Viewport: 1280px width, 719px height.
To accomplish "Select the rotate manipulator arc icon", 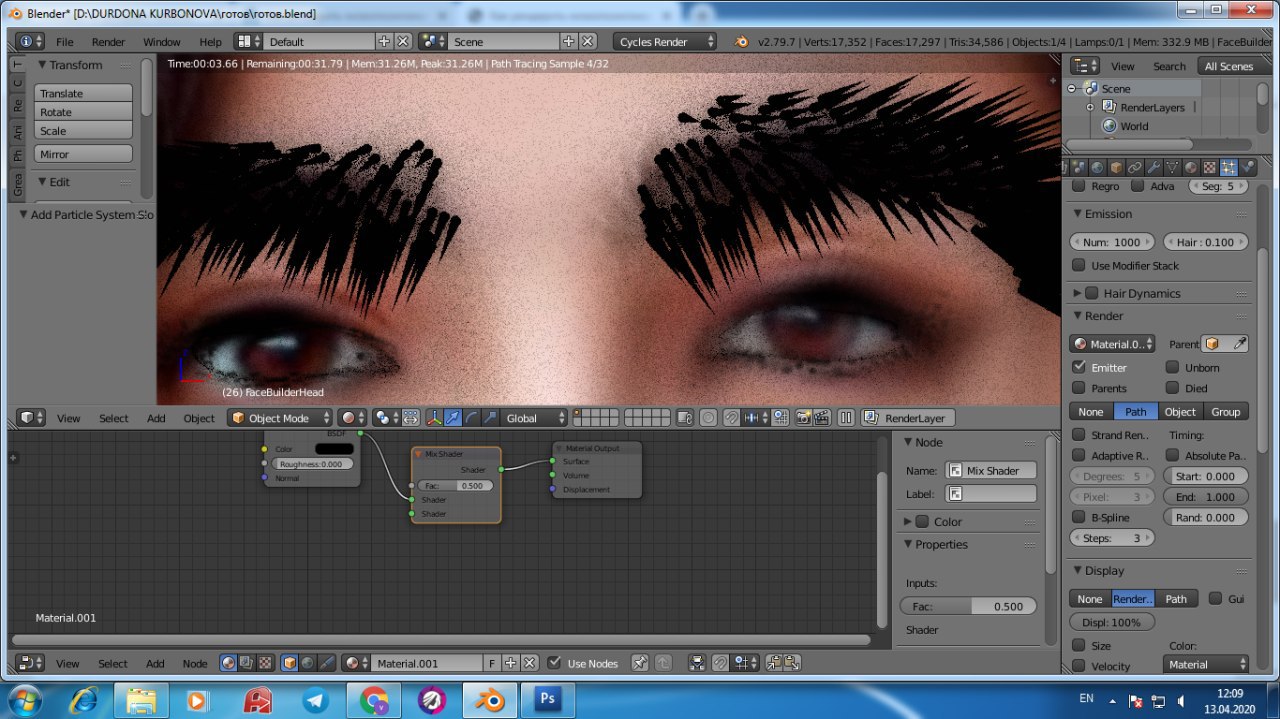I will 471,418.
